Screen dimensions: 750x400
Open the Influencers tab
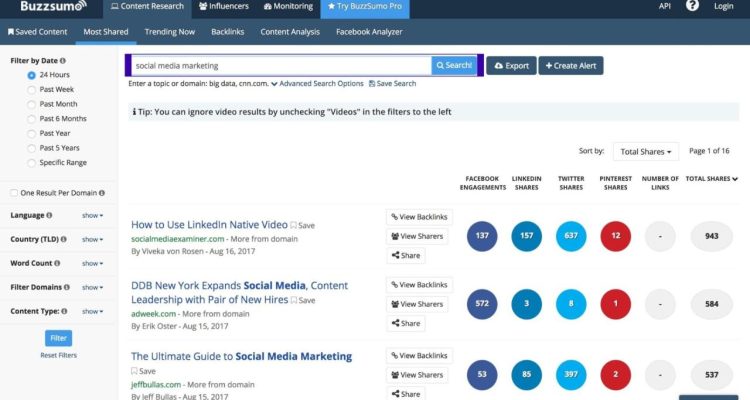224,7
